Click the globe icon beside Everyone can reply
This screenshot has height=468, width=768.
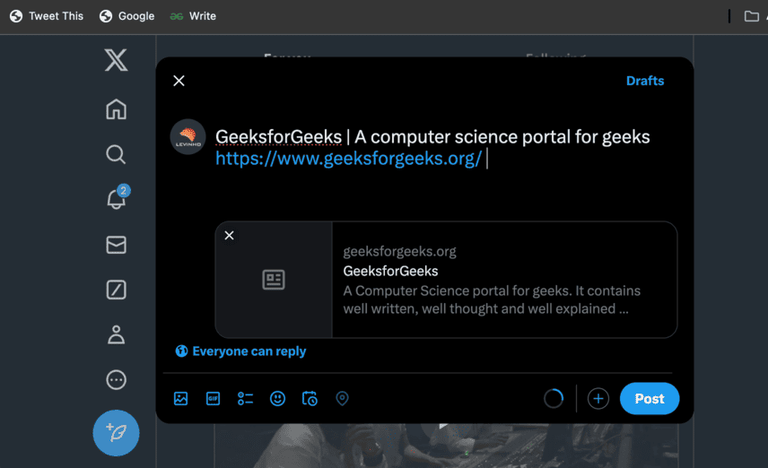[181, 351]
